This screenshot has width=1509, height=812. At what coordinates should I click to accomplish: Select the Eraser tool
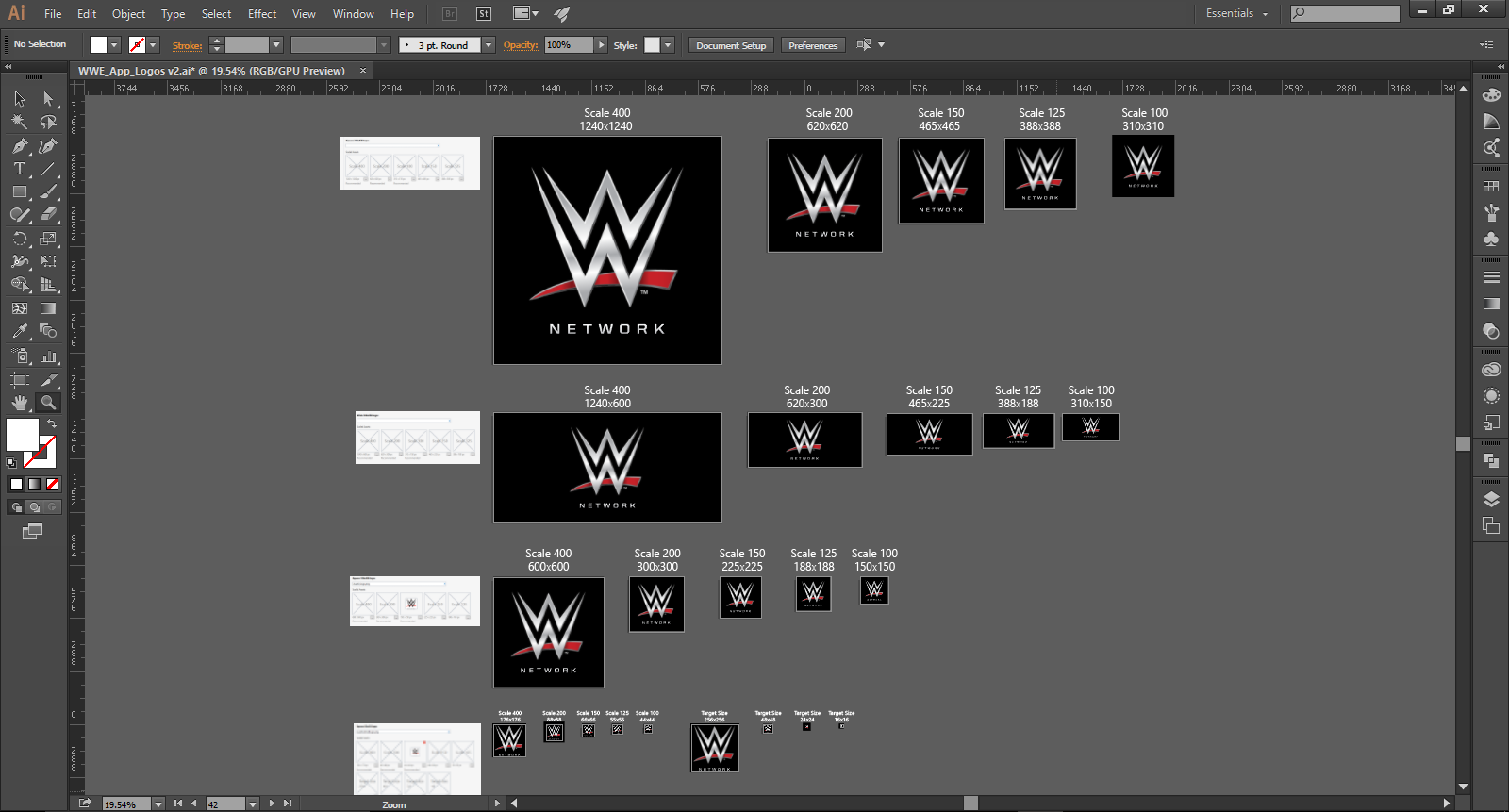[48, 214]
